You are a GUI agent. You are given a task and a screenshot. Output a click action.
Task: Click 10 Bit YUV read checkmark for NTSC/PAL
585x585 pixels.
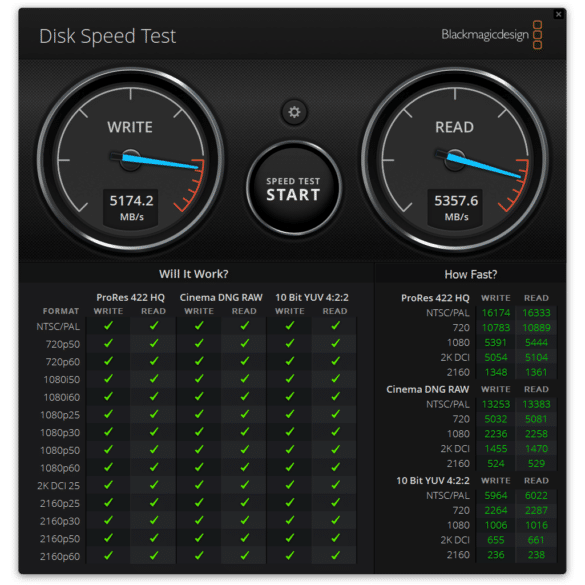click(335, 326)
